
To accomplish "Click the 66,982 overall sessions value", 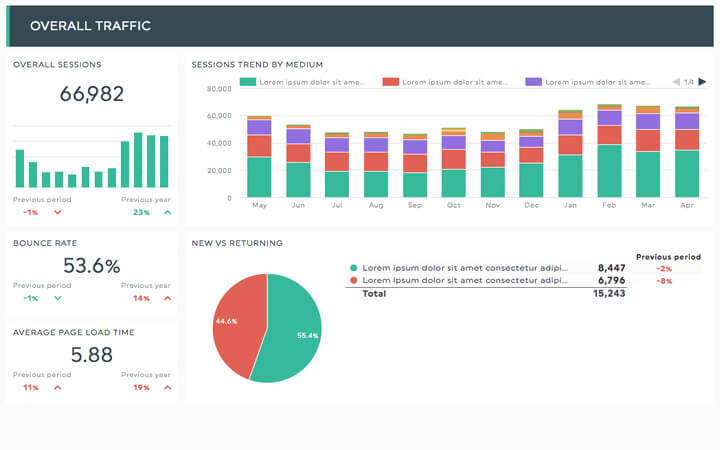I will coord(91,94).
